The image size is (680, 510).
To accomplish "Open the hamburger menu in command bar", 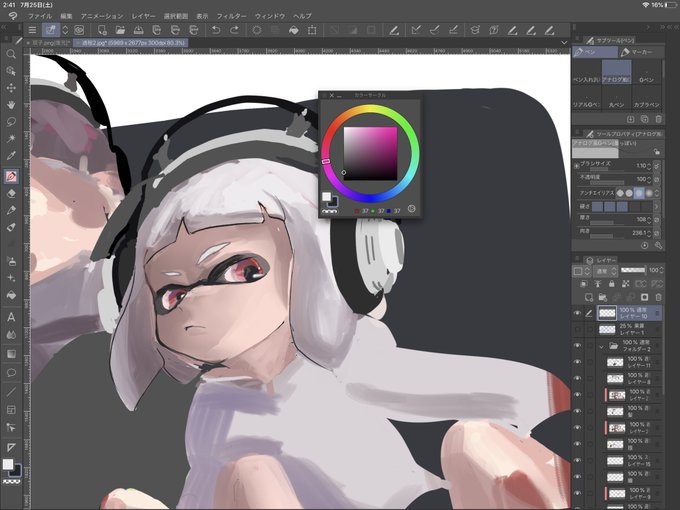I will (x=32, y=30).
